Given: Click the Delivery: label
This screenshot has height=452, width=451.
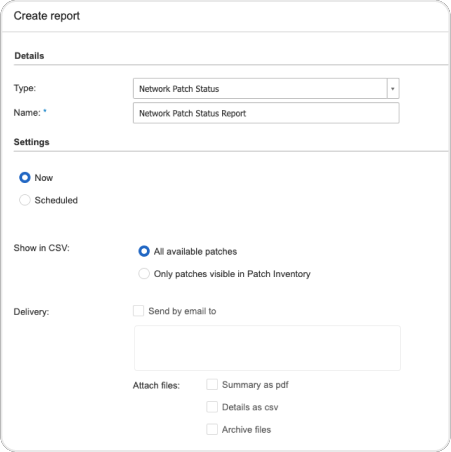Looking at the screenshot, I should (31, 312).
